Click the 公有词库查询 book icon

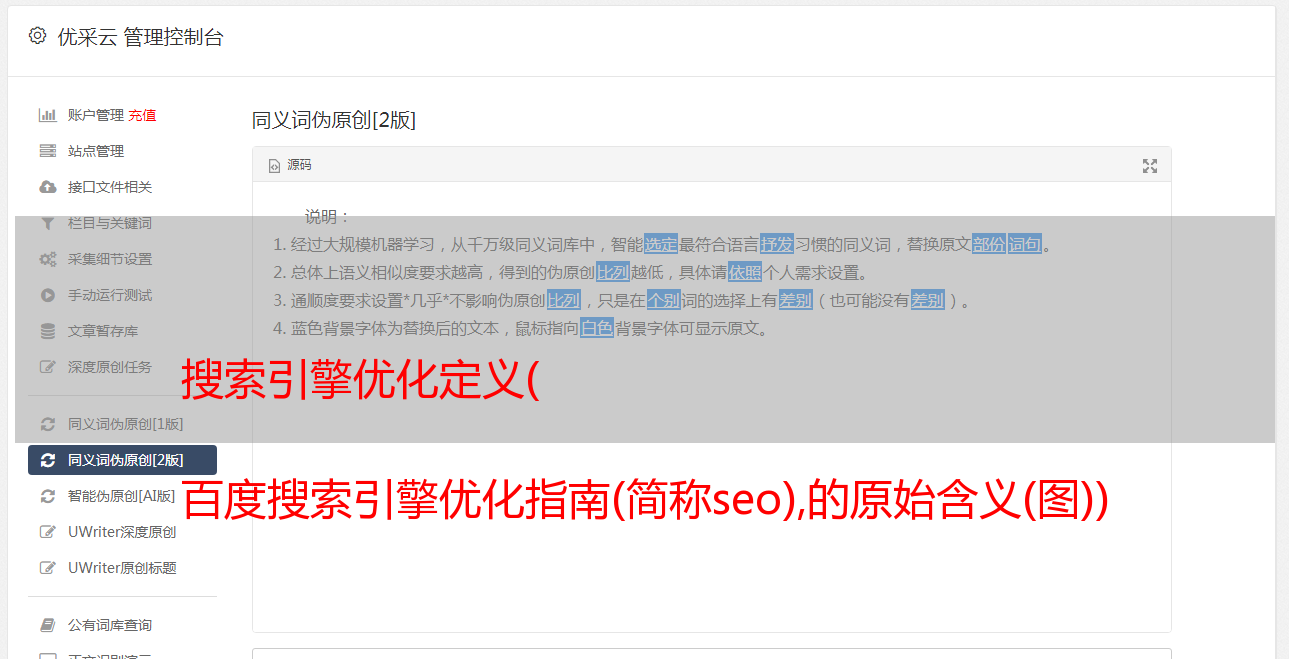(47, 625)
